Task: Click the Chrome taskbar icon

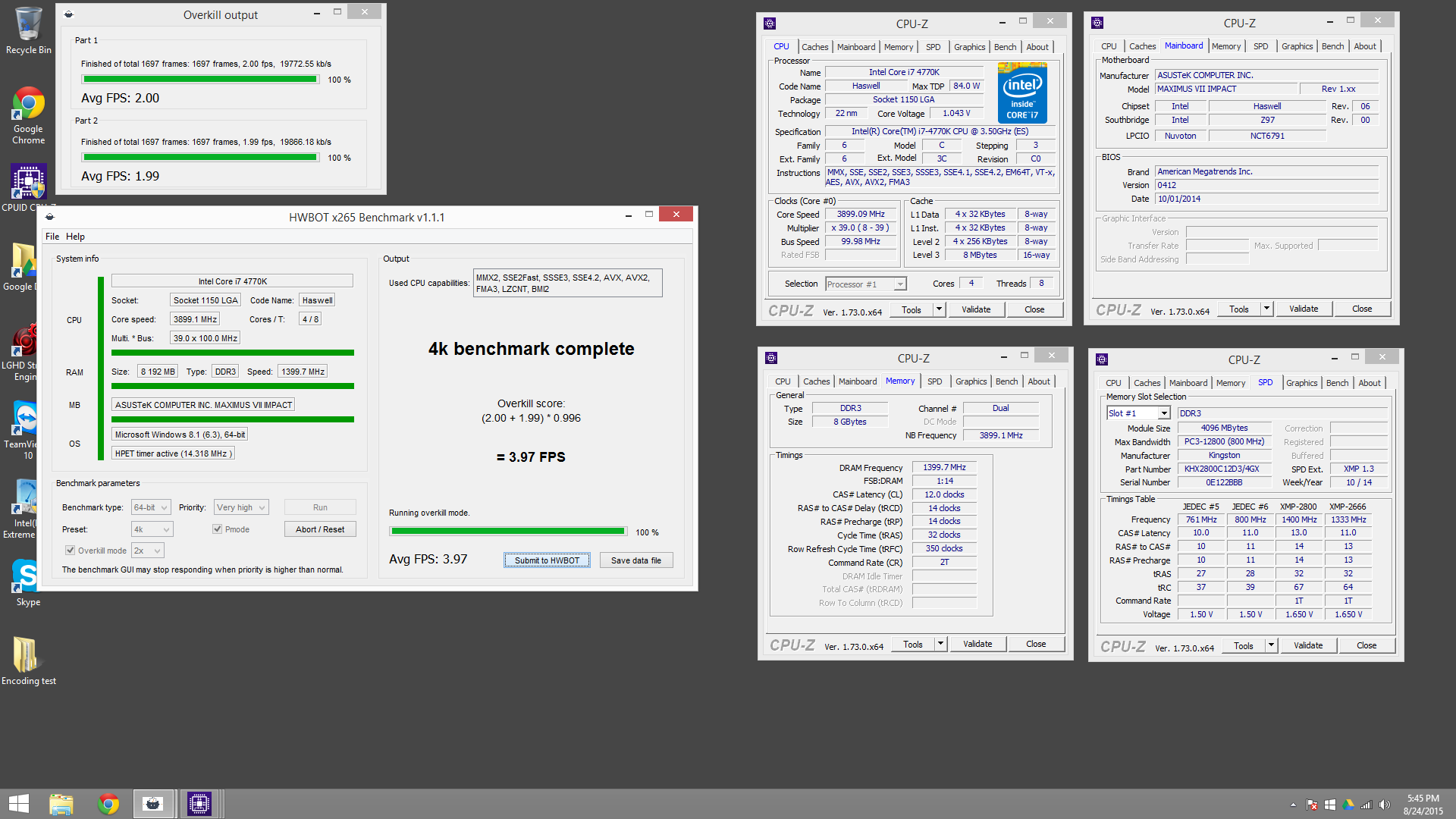Action: pyautogui.click(x=108, y=804)
